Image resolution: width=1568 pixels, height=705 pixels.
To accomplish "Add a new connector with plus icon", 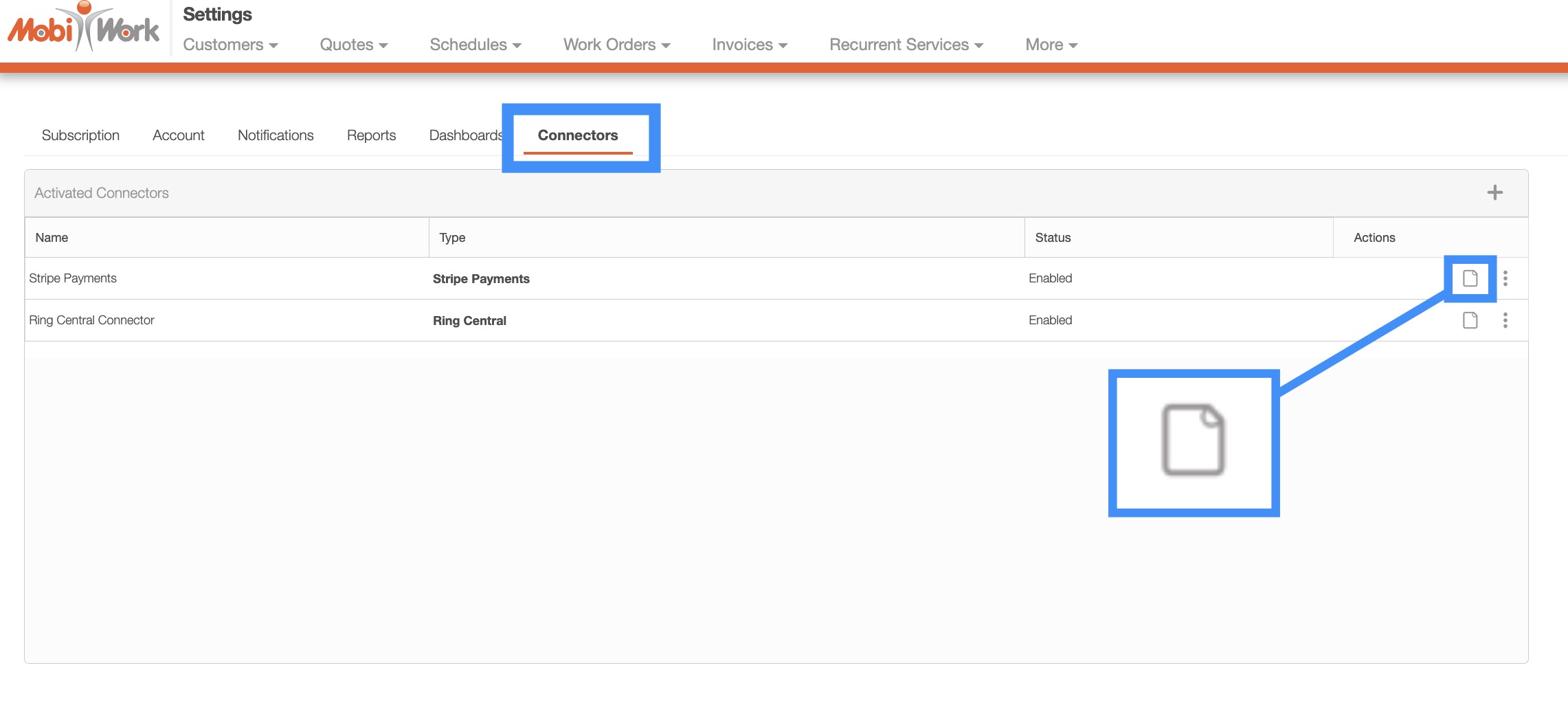I will [1494, 192].
